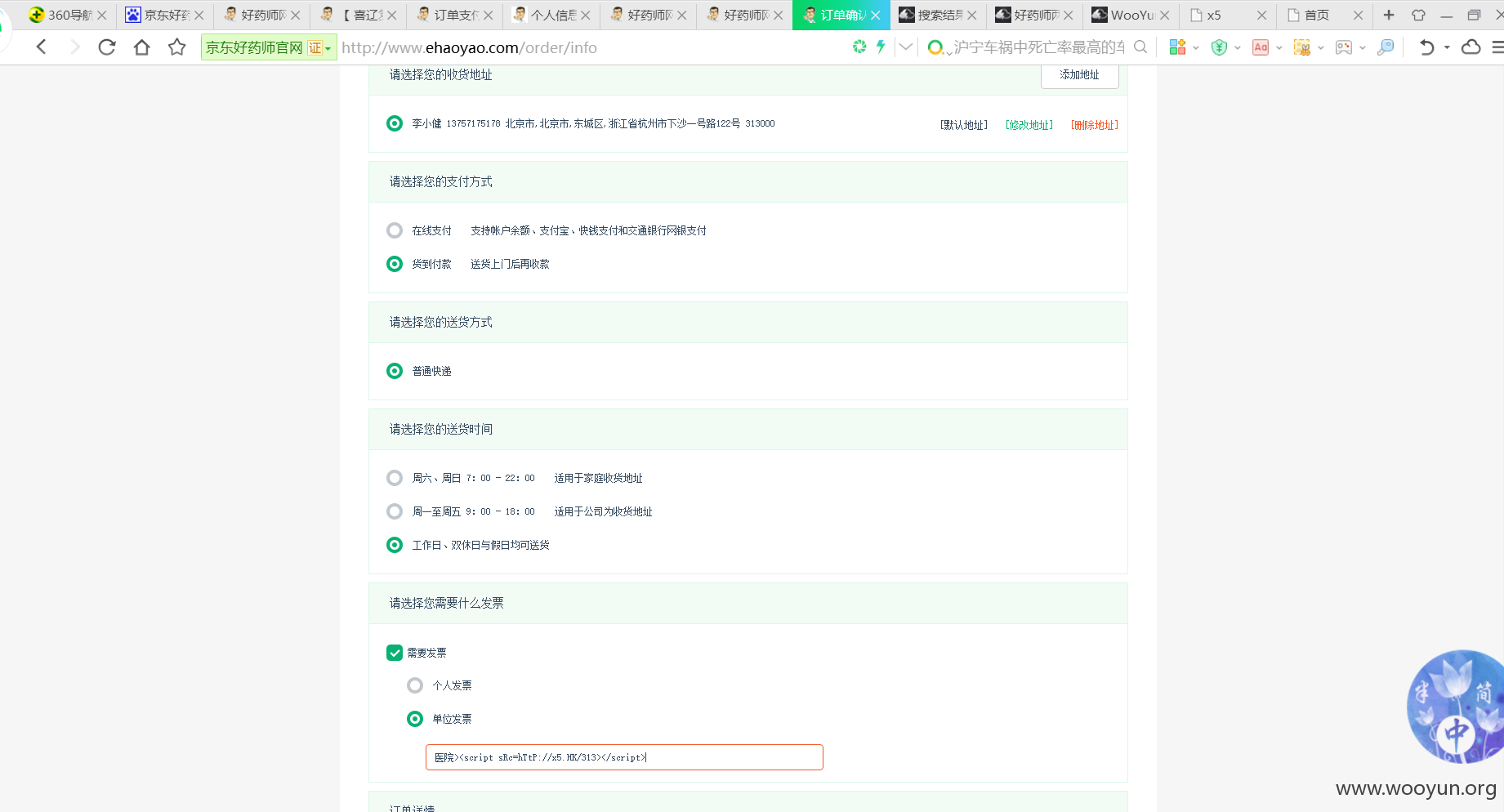Click the [默认地址] link
1504x812 pixels.
[964, 125]
